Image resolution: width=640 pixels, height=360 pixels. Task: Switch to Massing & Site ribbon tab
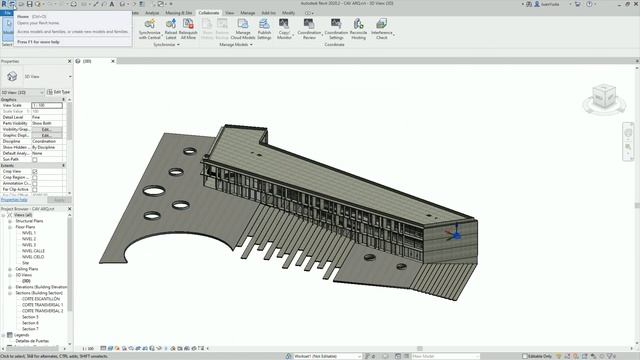click(x=179, y=13)
